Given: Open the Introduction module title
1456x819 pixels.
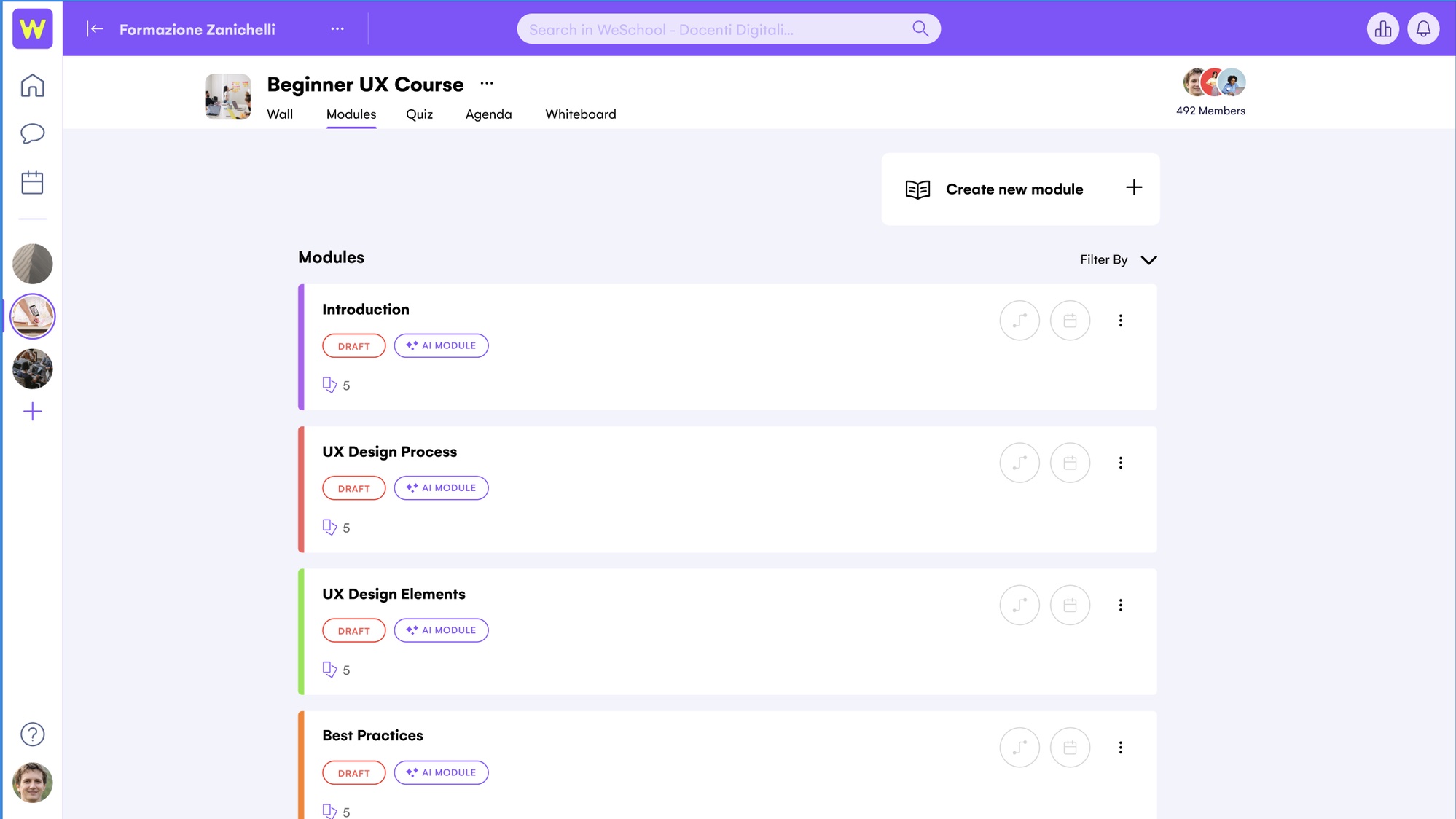Looking at the screenshot, I should [366, 309].
